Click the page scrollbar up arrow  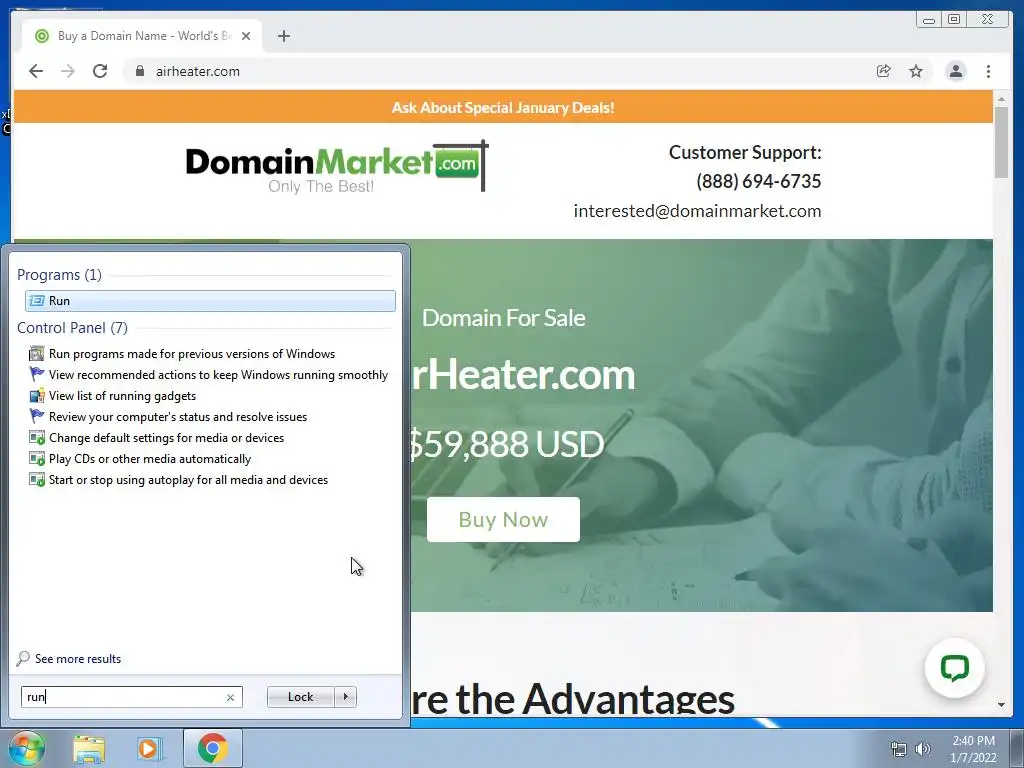tap(1001, 99)
